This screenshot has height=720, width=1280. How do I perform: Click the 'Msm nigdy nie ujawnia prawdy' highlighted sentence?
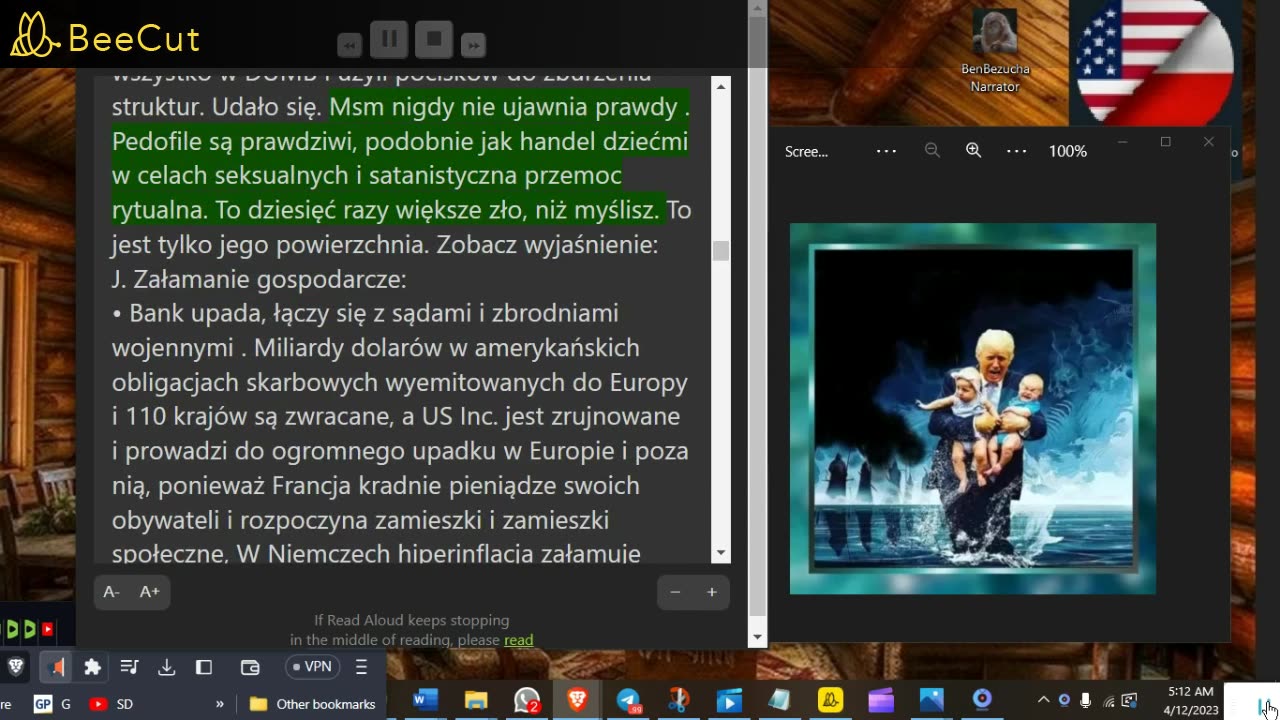pyautogui.click(x=510, y=106)
